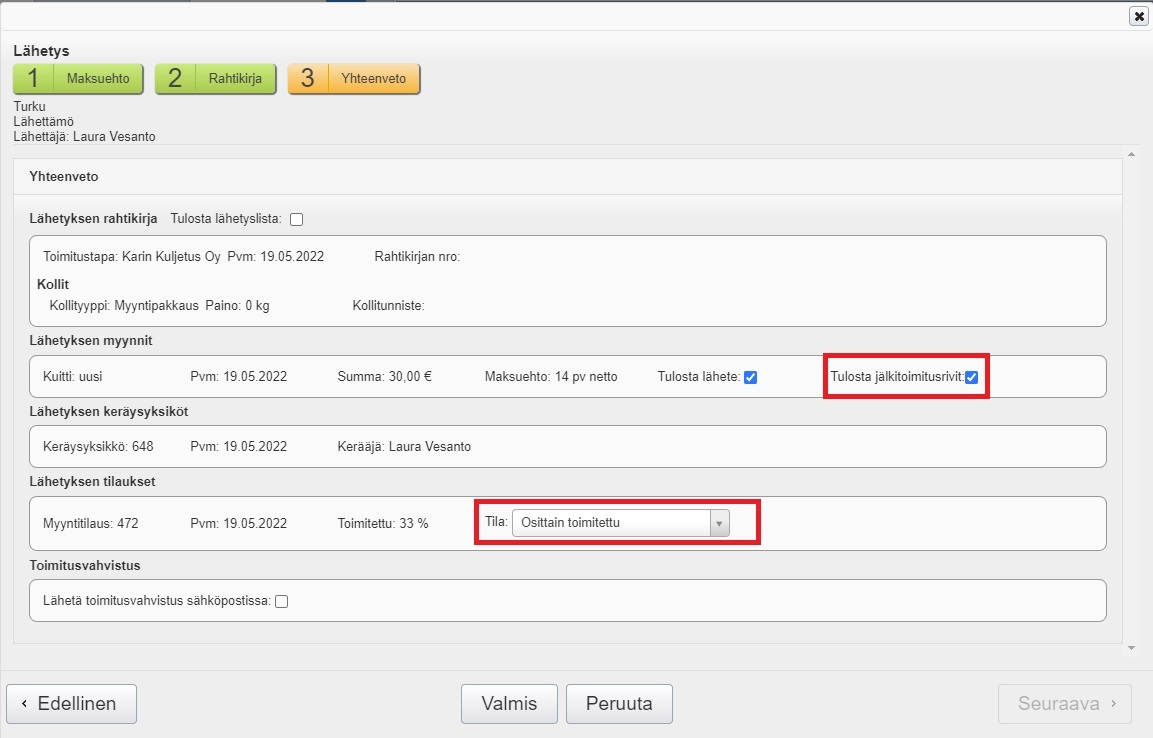Tick Lähetä toimitusvahvistus sähköpostissa checkbox
This screenshot has width=1153, height=738.
(282, 601)
